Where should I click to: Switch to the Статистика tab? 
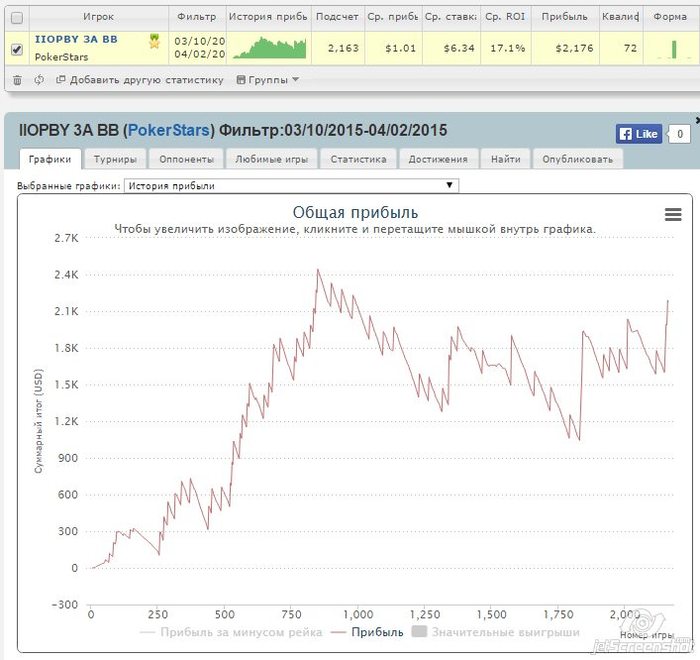click(x=358, y=159)
